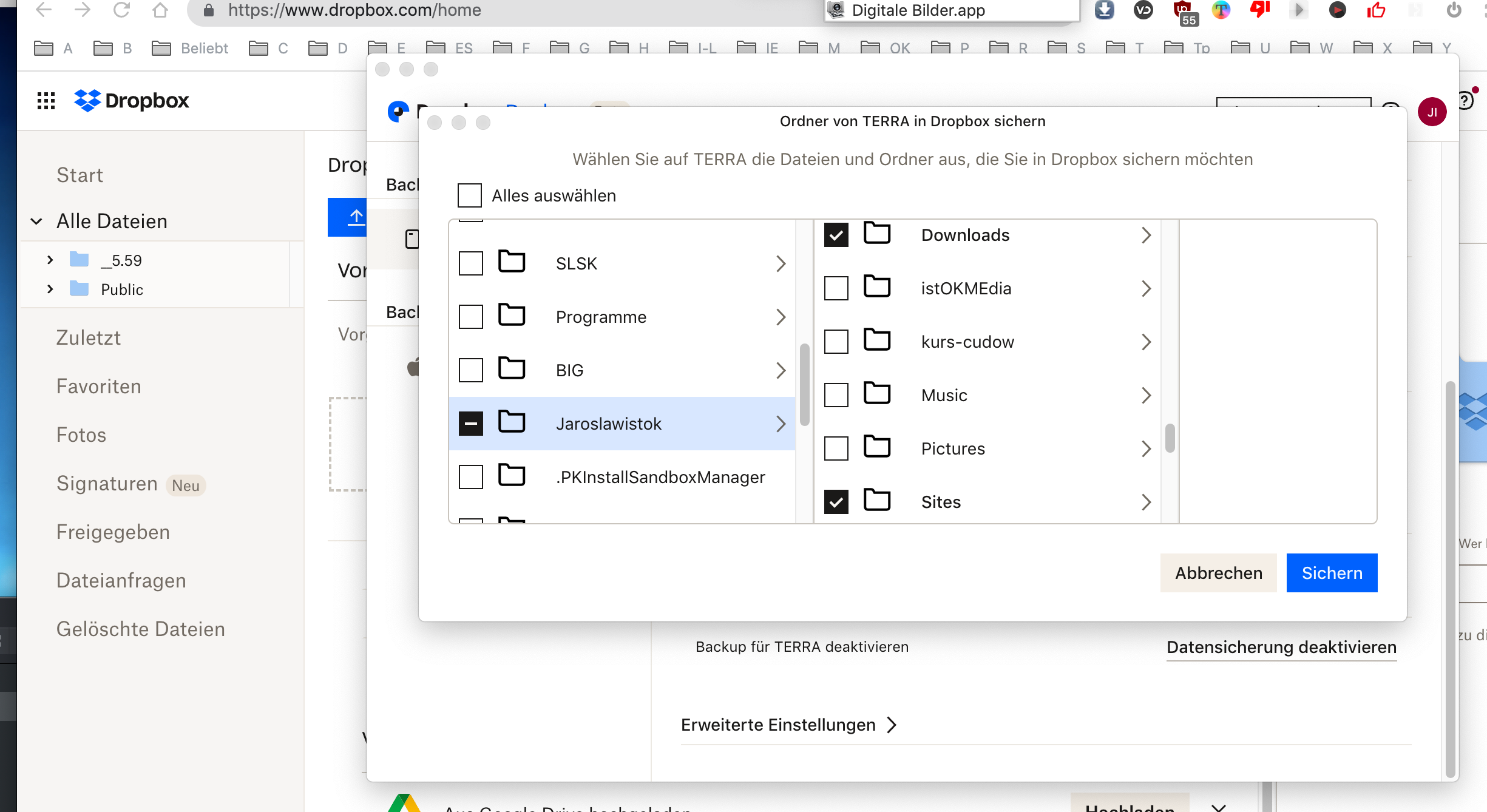Screen dimensions: 1487x812
Task: Reload the page with the refresh icon
Action: click(121, 10)
